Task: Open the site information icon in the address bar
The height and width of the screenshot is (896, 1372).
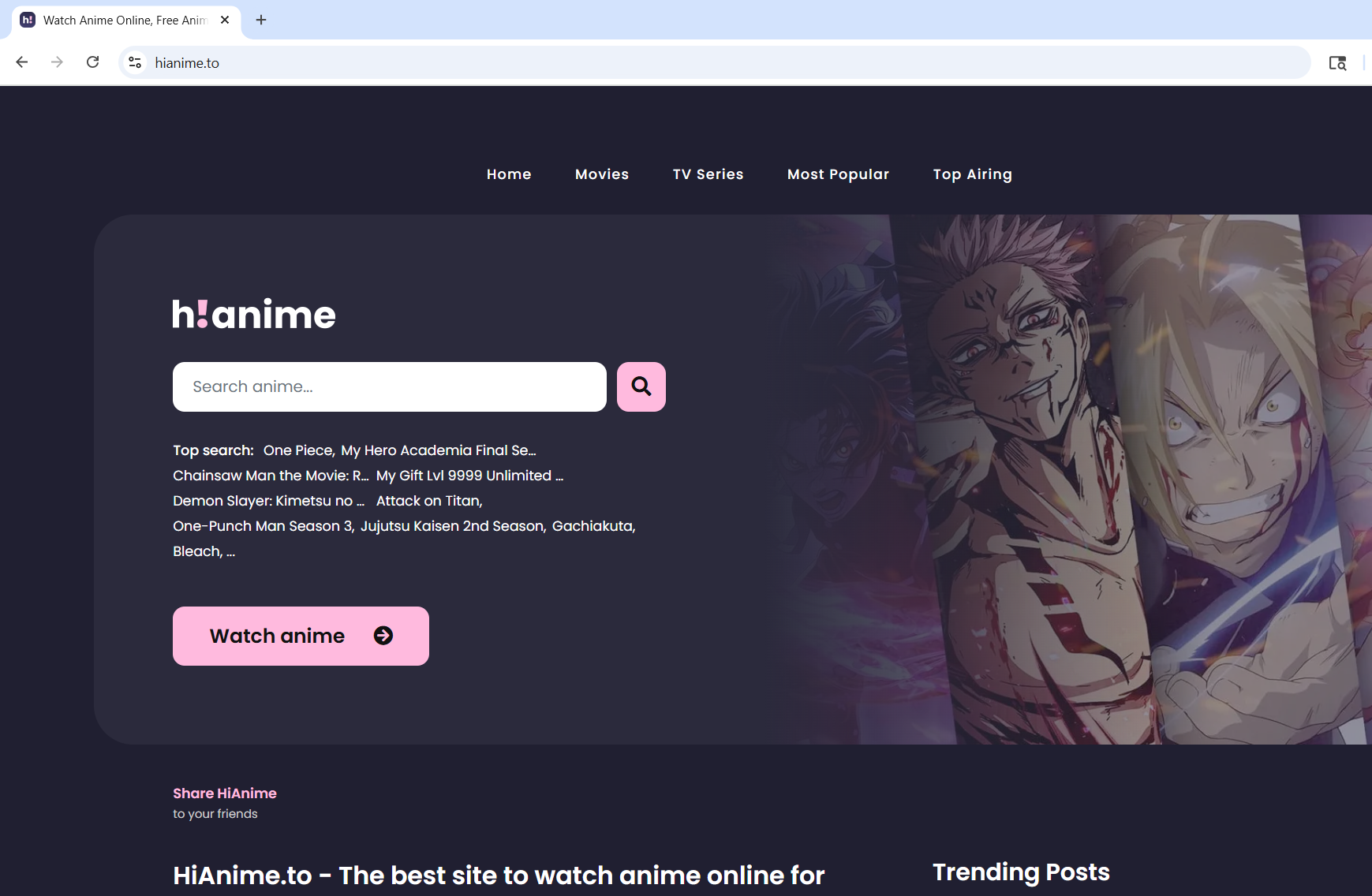Action: click(135, 62)
